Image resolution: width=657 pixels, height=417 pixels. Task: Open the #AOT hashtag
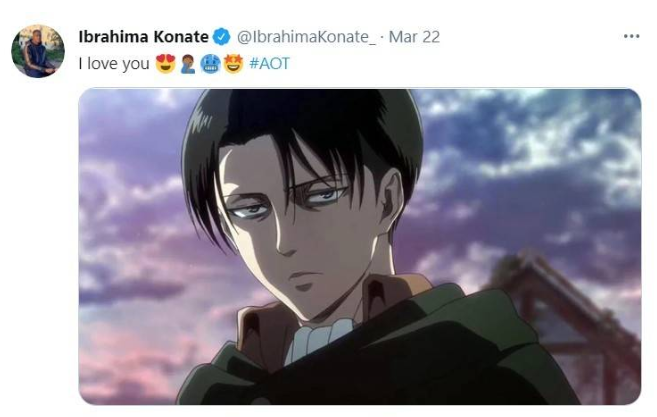click(x=269, y=64)
